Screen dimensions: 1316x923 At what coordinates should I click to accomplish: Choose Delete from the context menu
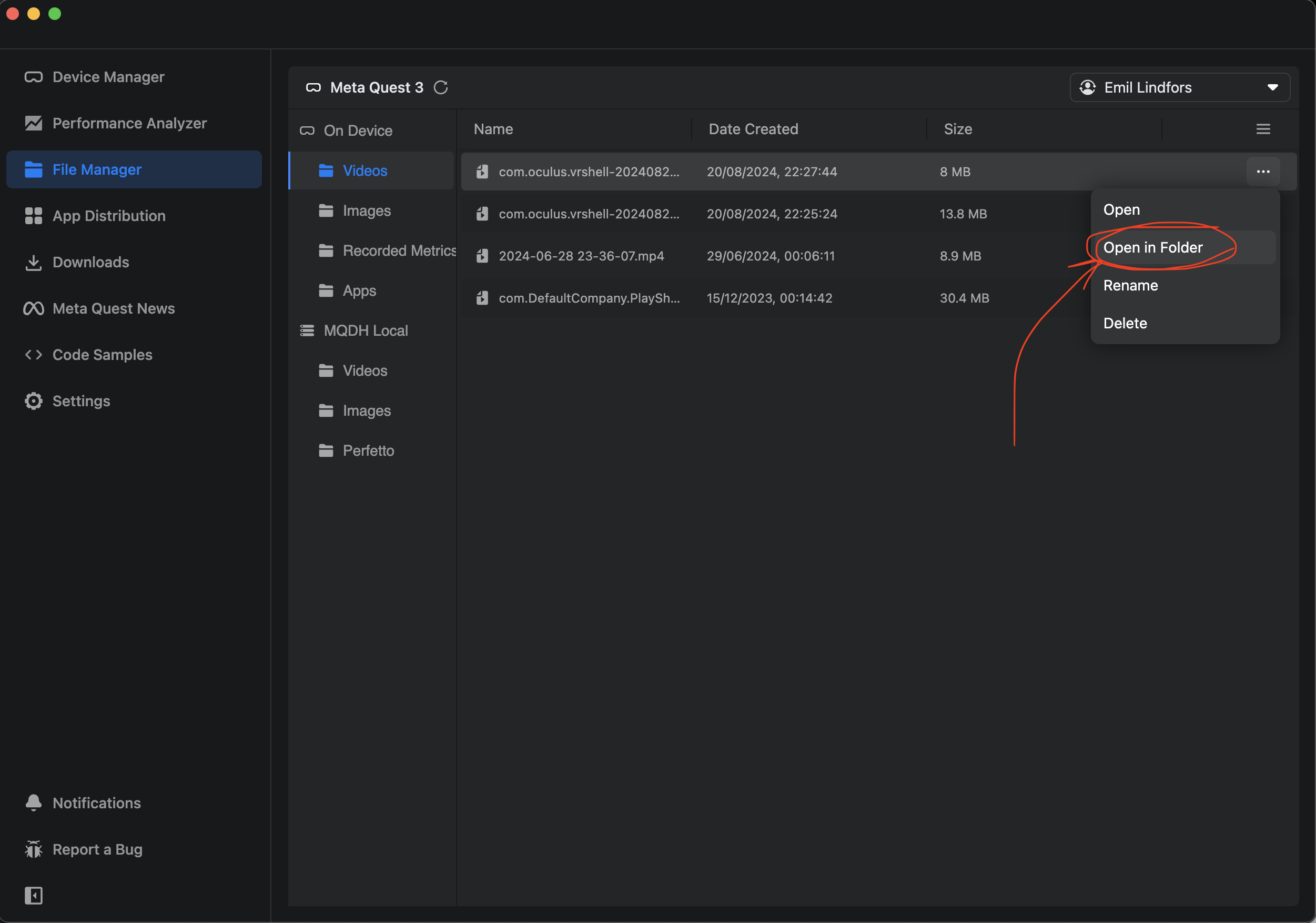point(1125,323)
